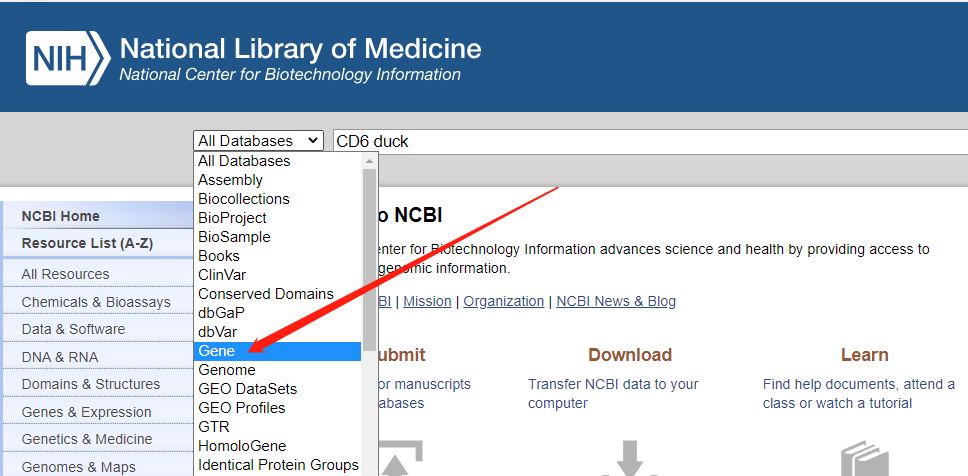This screenshot has height=476, width=968.
Task: Select ClinVar database option
Action: click(222, 275)
